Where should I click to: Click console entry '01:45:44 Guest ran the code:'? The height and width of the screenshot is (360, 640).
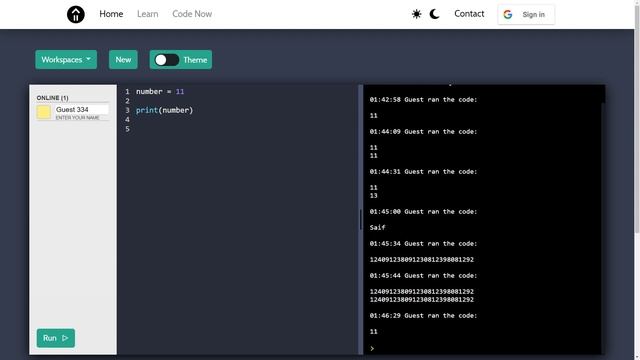tap(423, 276)
